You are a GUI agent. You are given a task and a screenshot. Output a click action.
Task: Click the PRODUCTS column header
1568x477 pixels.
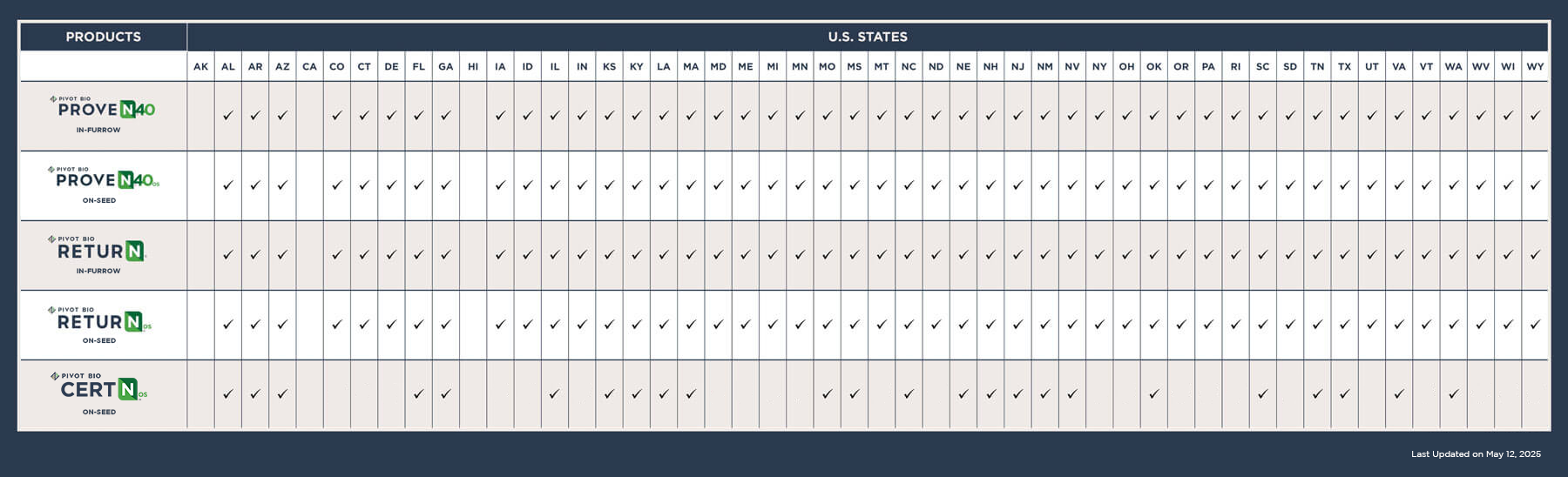[x=103, y=37]
